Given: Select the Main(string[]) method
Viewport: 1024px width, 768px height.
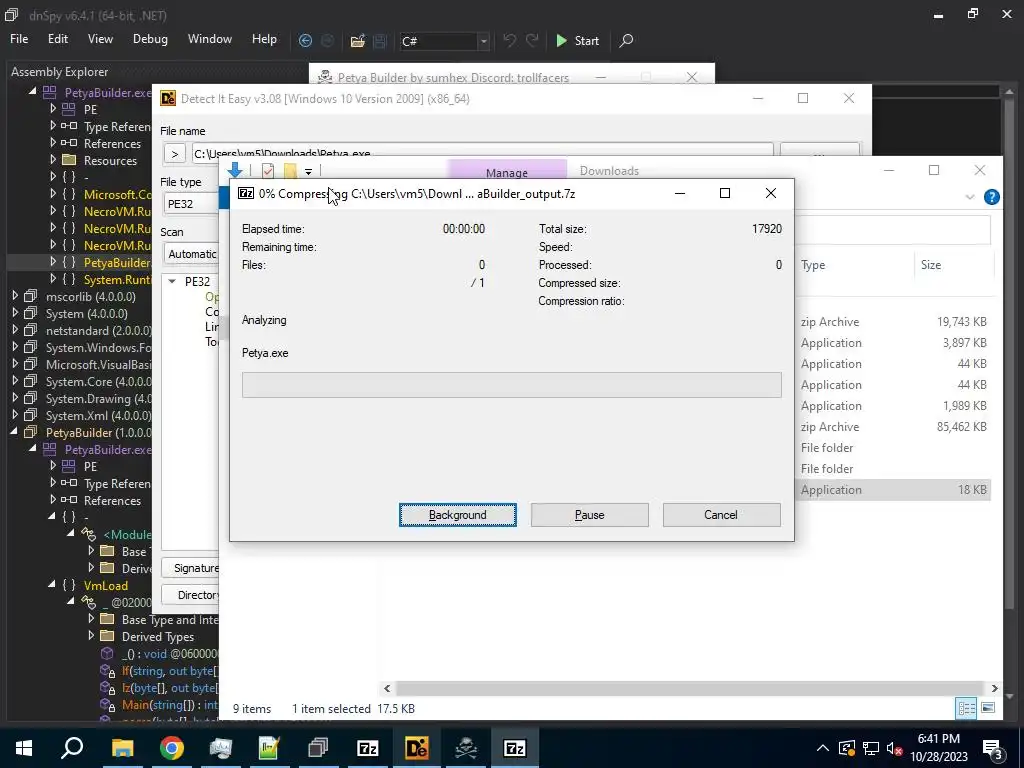Looking at the screenshot, I should pyautogui.click(x=170, y=705).
